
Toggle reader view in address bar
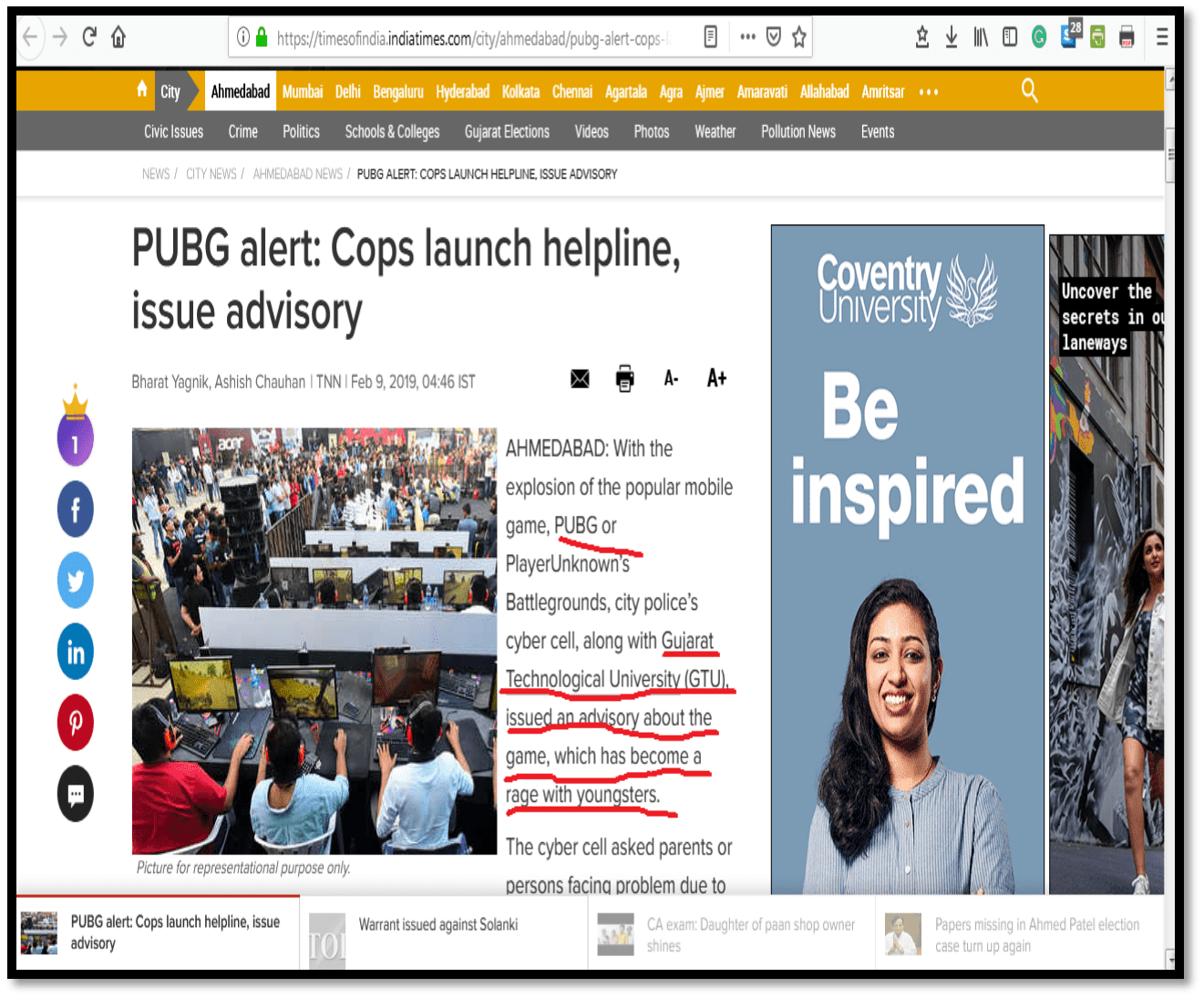click(x=711, y=37)
